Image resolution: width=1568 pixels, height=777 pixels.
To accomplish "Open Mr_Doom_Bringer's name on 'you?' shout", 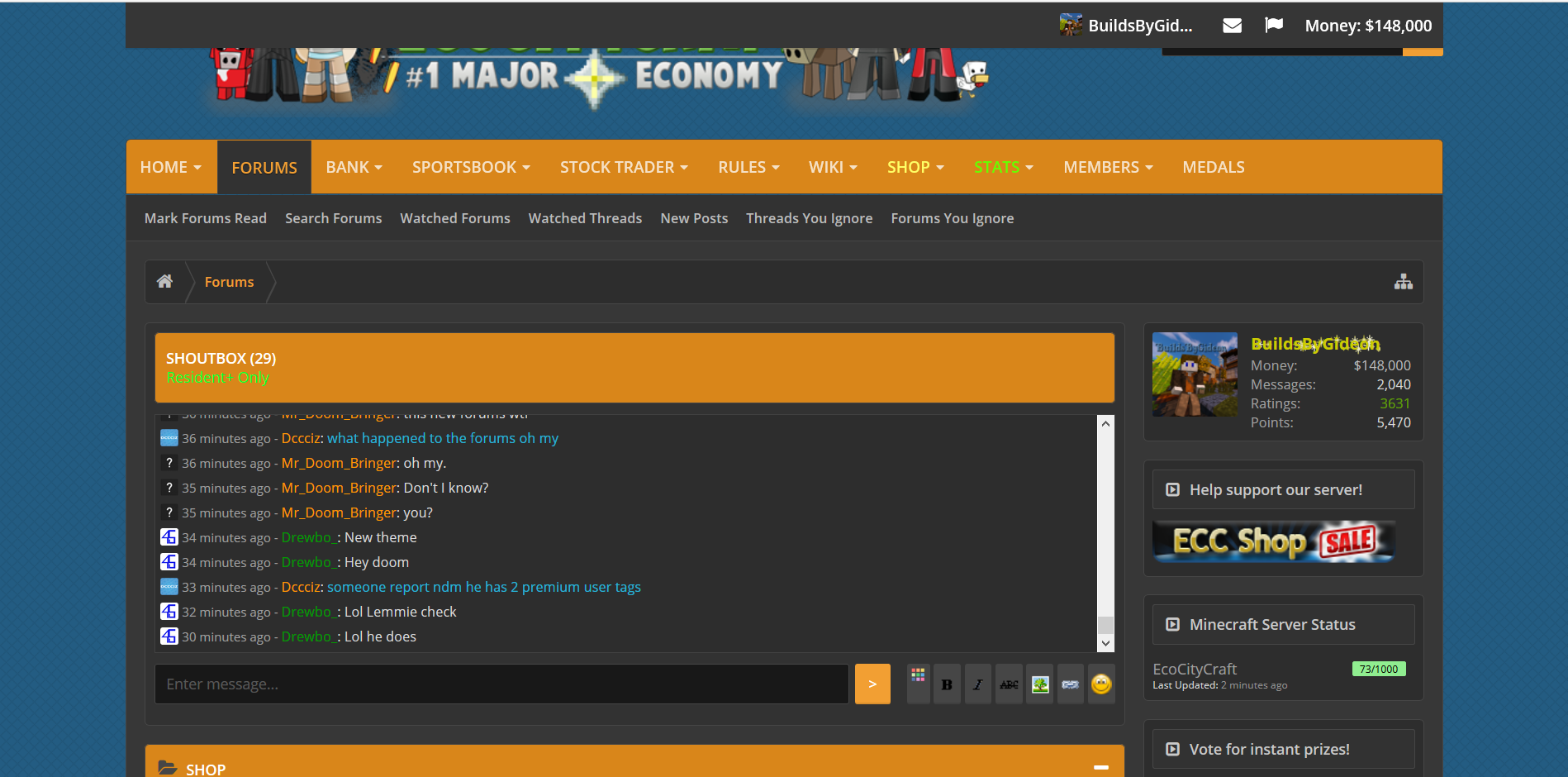I will (x=339, y=512).
